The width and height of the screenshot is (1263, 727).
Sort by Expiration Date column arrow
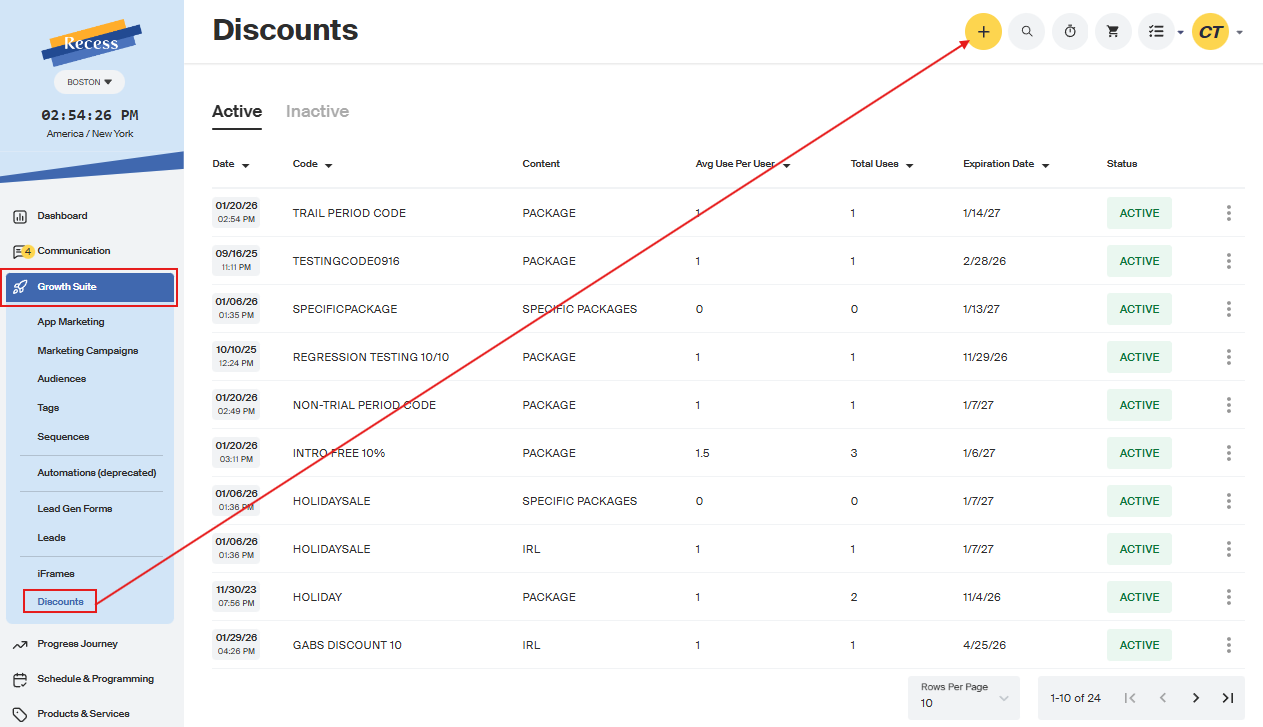pos(1045,165)
